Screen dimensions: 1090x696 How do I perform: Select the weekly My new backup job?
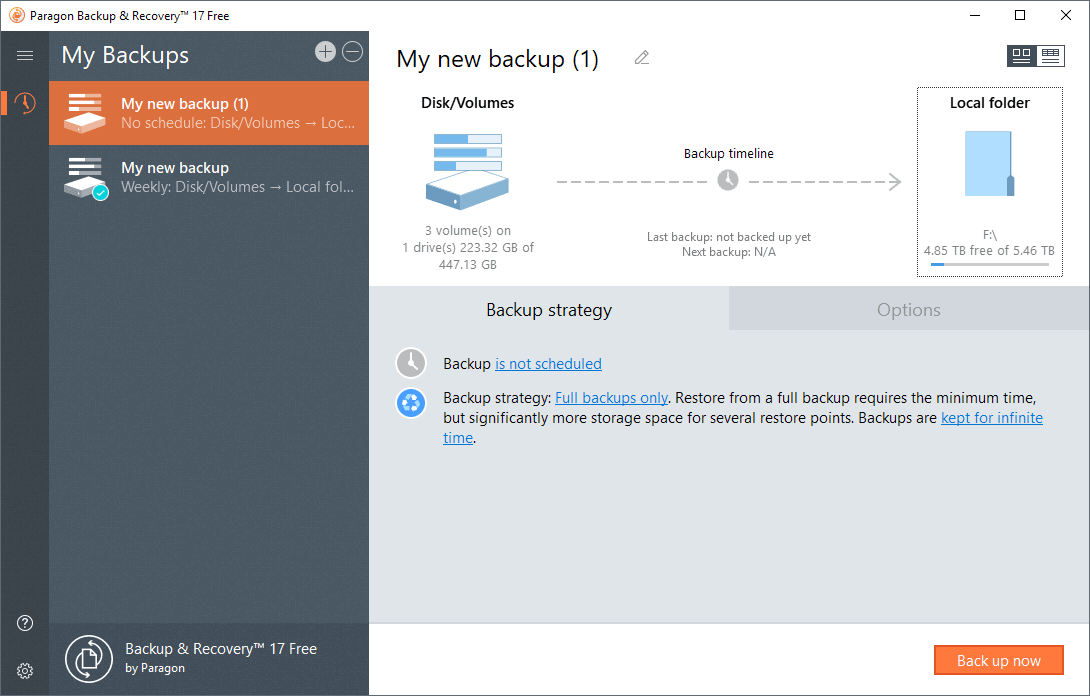209,177
